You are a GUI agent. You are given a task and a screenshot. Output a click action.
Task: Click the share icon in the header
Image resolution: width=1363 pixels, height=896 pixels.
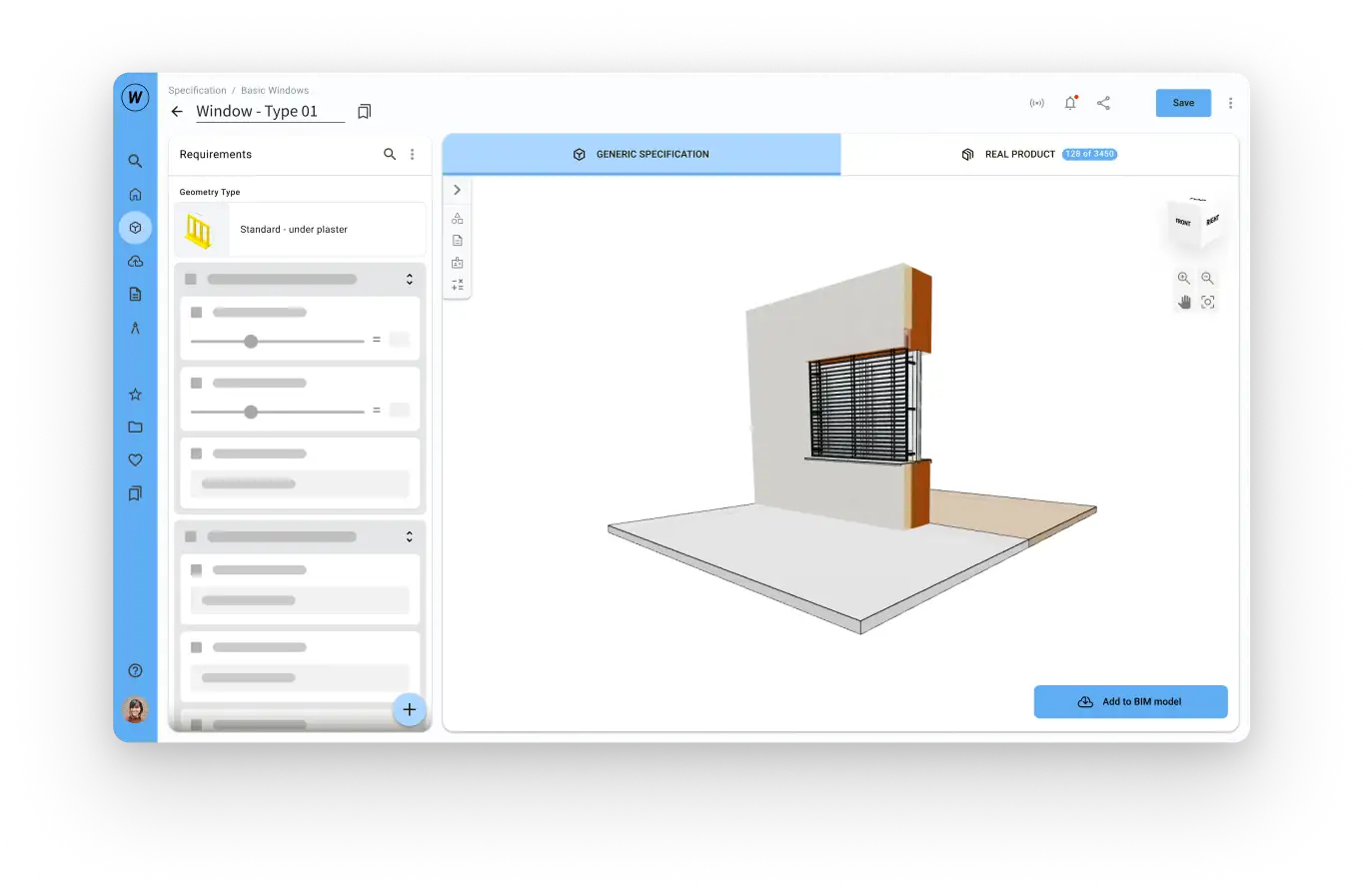tap(1103, 103)
